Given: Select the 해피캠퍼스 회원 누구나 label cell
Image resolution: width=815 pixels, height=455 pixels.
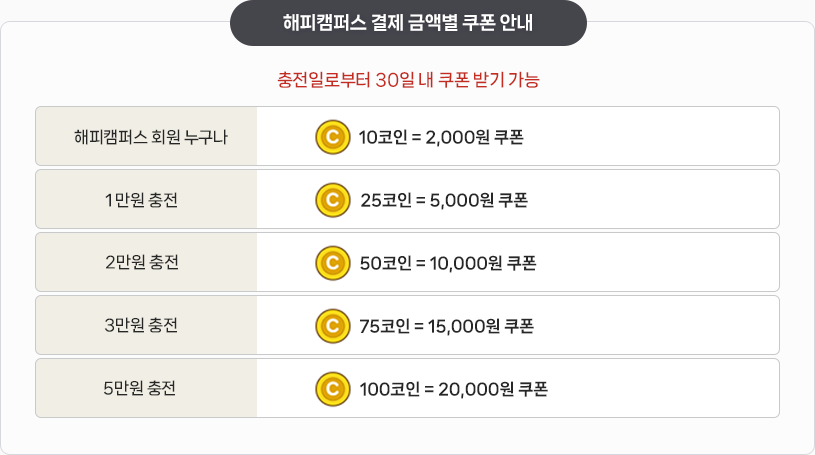Looking at the screenshot, I should (x=146, y=136).
